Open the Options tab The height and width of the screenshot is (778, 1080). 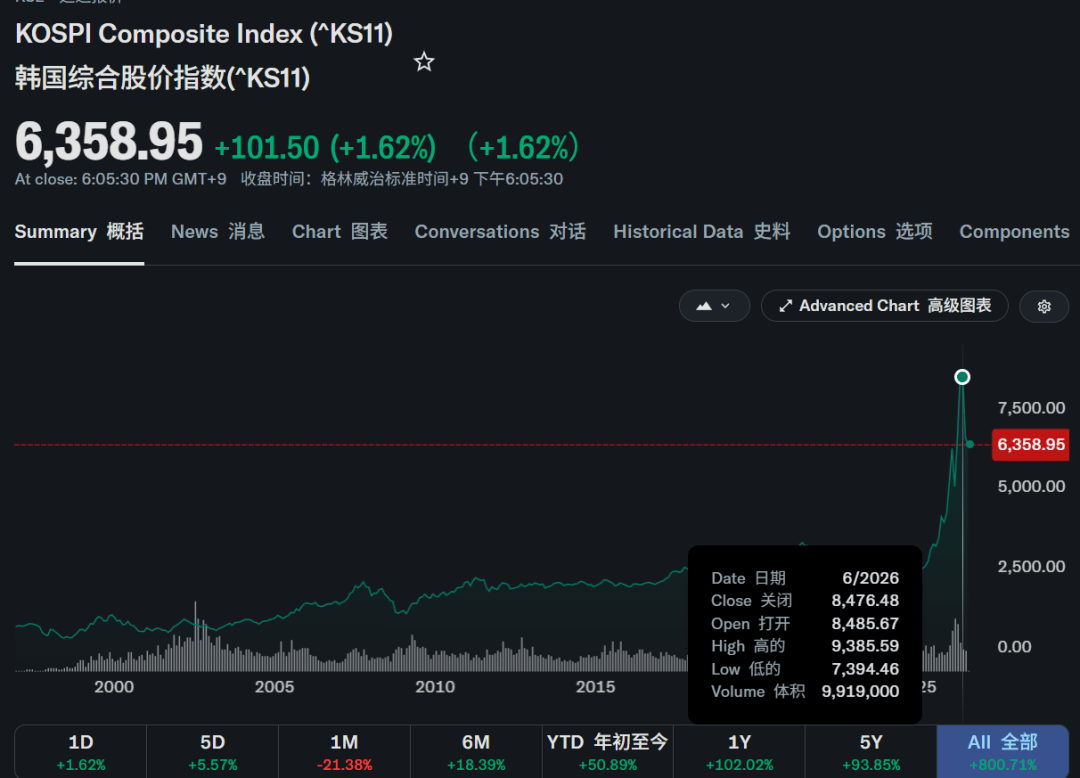pyautogui.click(x=875, y=232)
